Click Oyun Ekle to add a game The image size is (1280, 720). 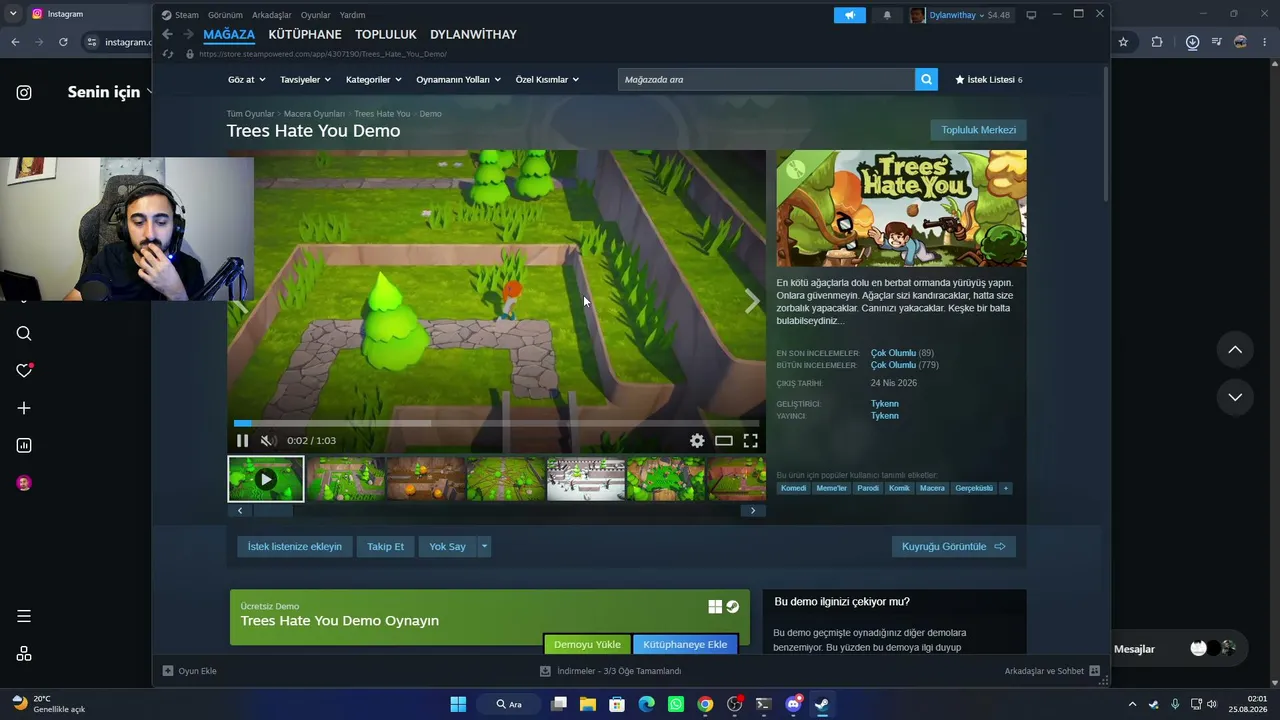click(190, 671)
